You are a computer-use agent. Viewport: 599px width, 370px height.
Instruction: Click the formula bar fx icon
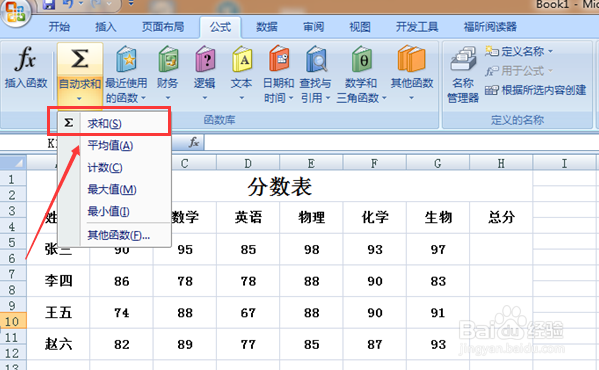click(194, 142)
